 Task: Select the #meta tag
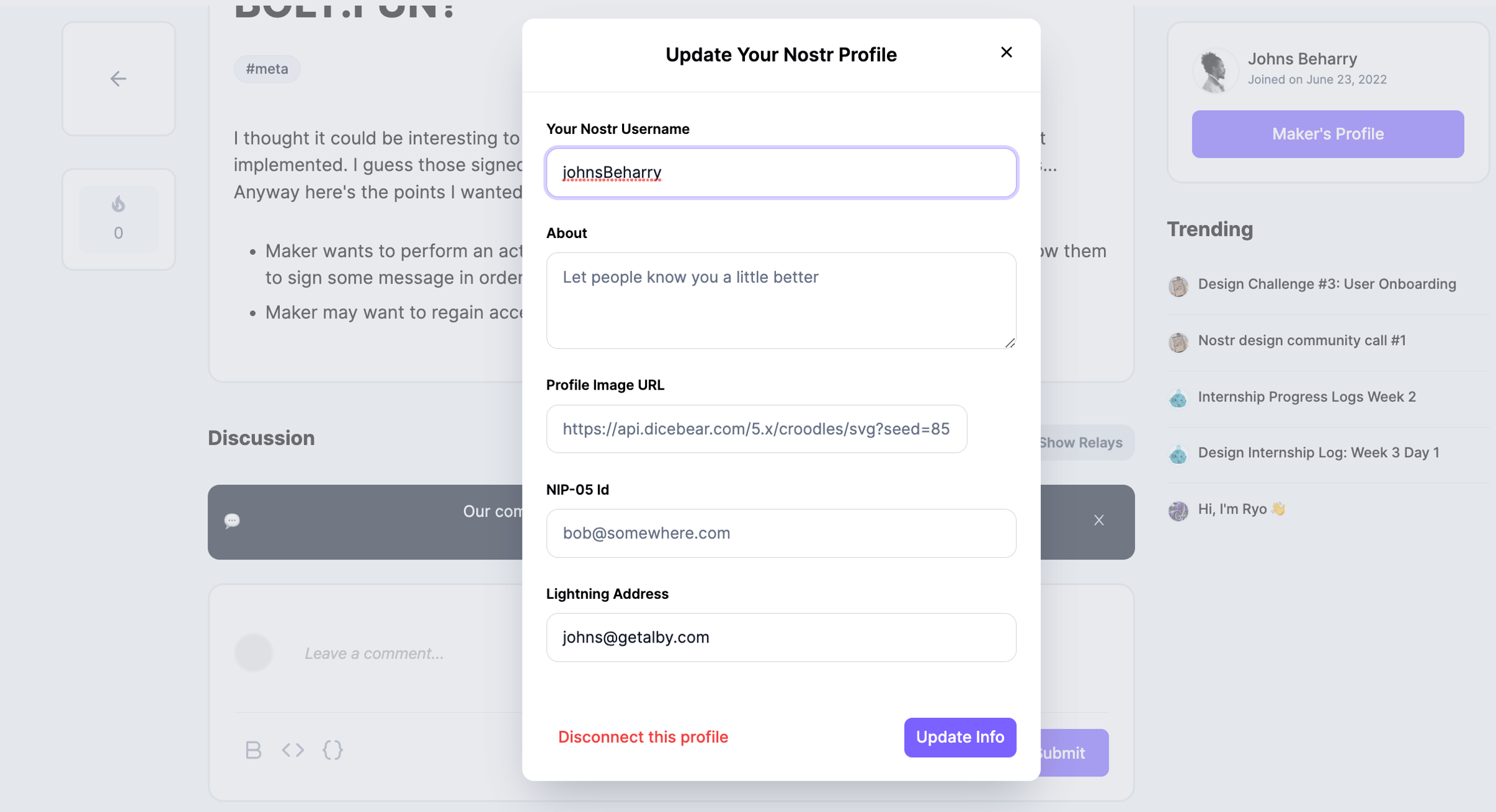click(267, 69)
